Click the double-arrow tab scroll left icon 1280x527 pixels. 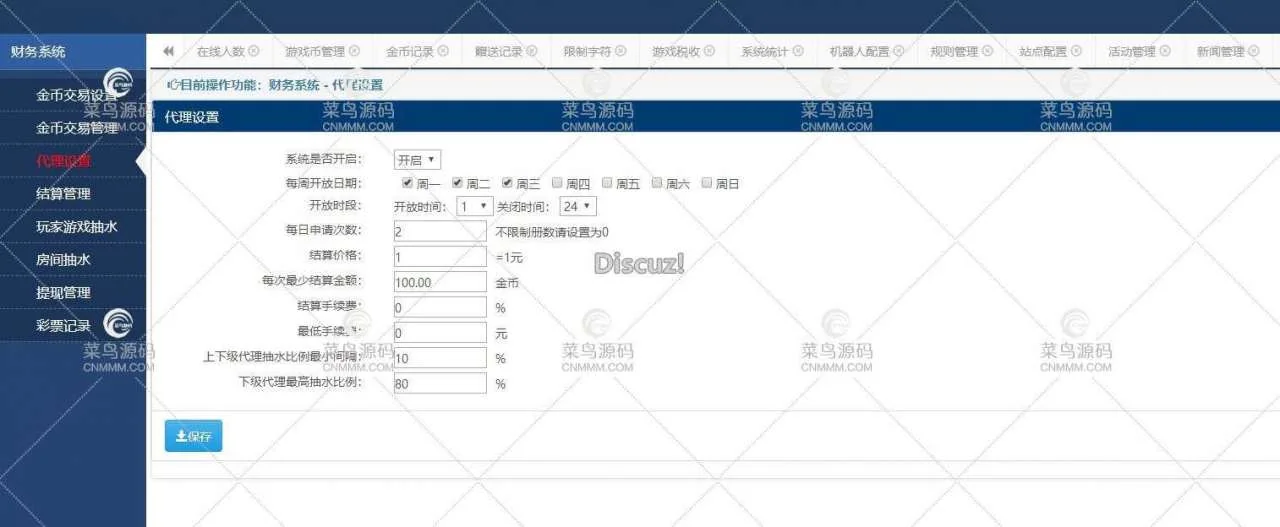coord(168,51)
